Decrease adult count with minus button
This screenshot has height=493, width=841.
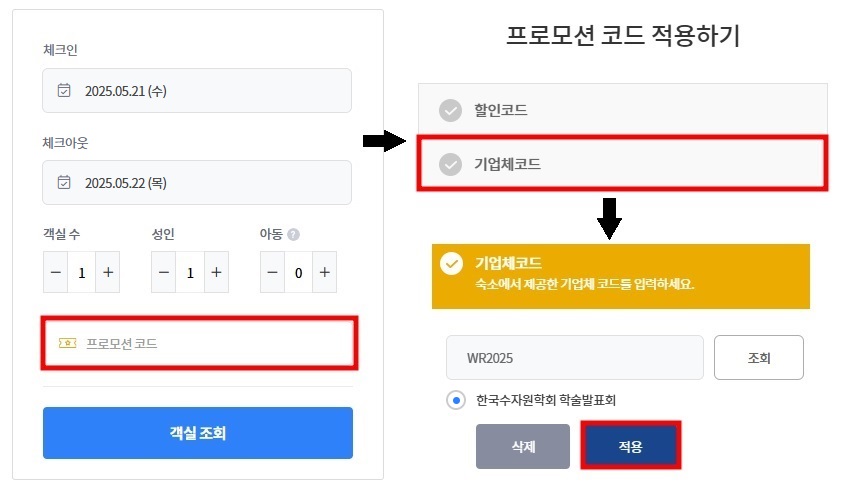164,272
